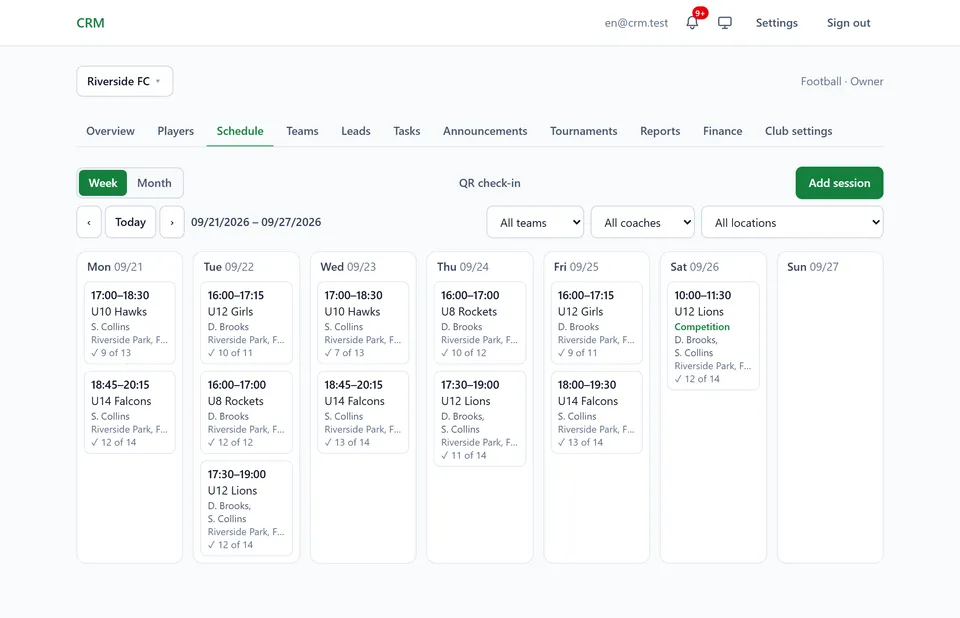Open the Overview tab
The image size is (960, 618).
[x=110, y=131]
